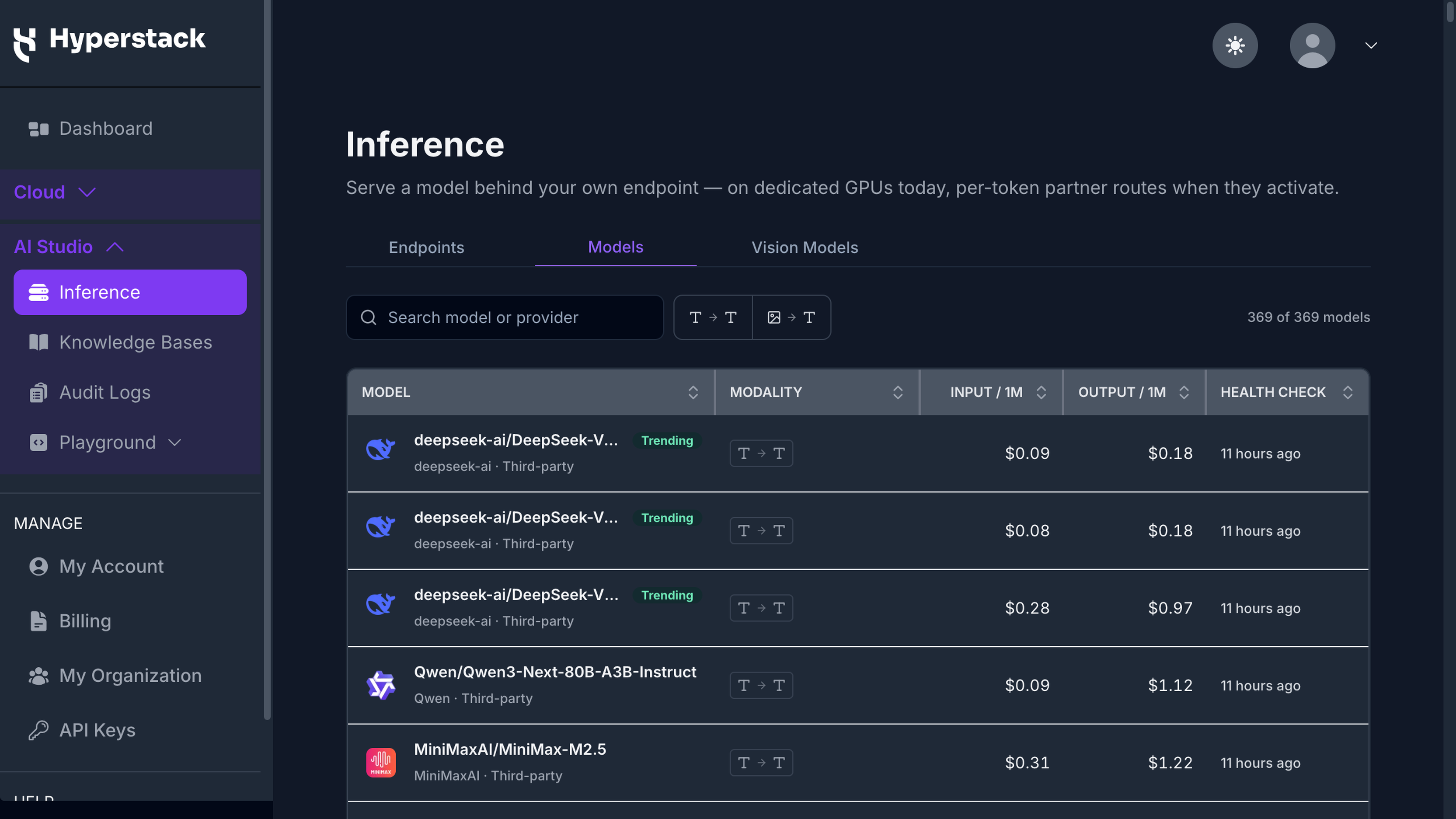Open Inference in the sidebar

pyautogui.click(x=130, y=292)
